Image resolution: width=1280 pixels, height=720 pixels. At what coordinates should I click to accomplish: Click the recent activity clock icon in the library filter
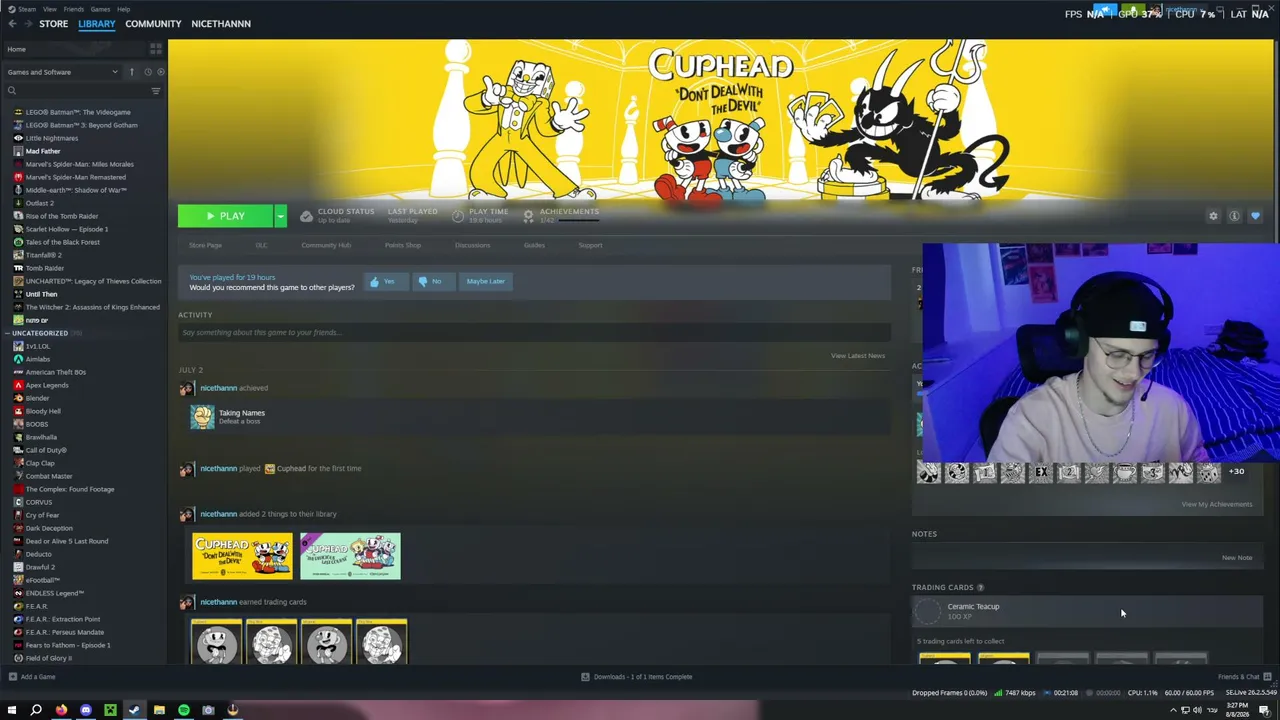click(147, 72)
